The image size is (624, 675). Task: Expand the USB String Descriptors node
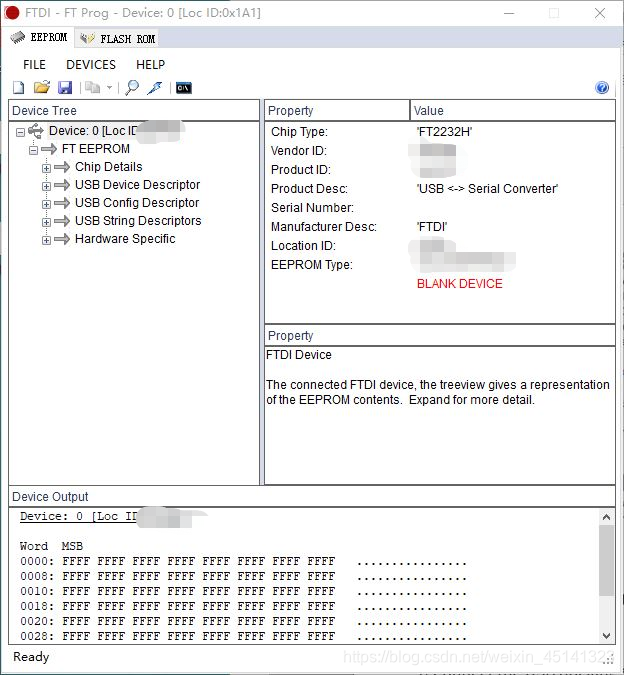tap(46, 222)
